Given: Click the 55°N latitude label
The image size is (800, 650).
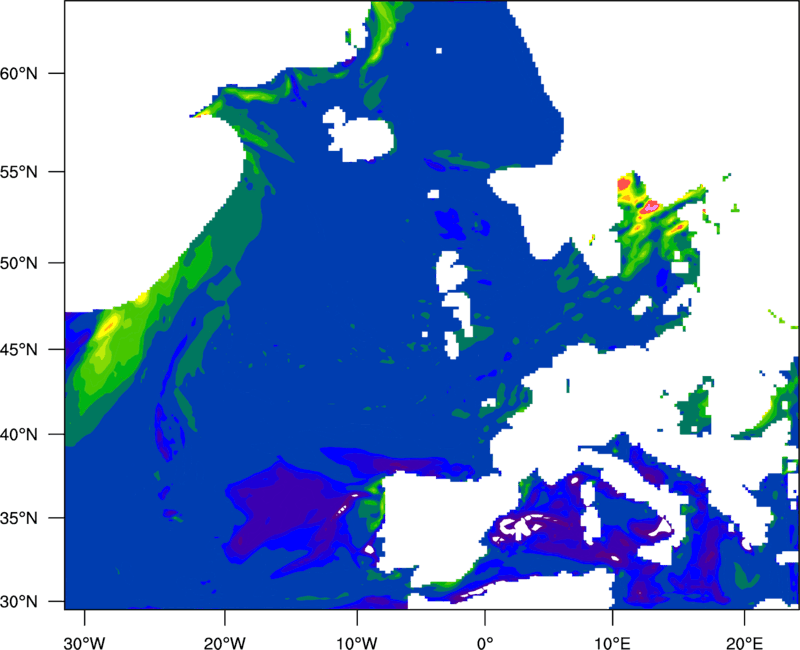Looking at the screenshot, I should pos(19,172).
